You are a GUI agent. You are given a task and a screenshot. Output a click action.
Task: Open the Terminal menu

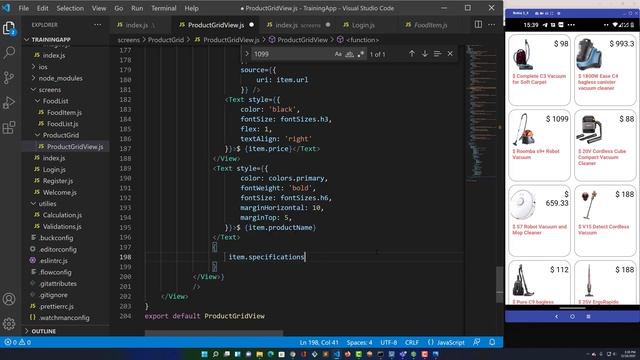(164, 8)
